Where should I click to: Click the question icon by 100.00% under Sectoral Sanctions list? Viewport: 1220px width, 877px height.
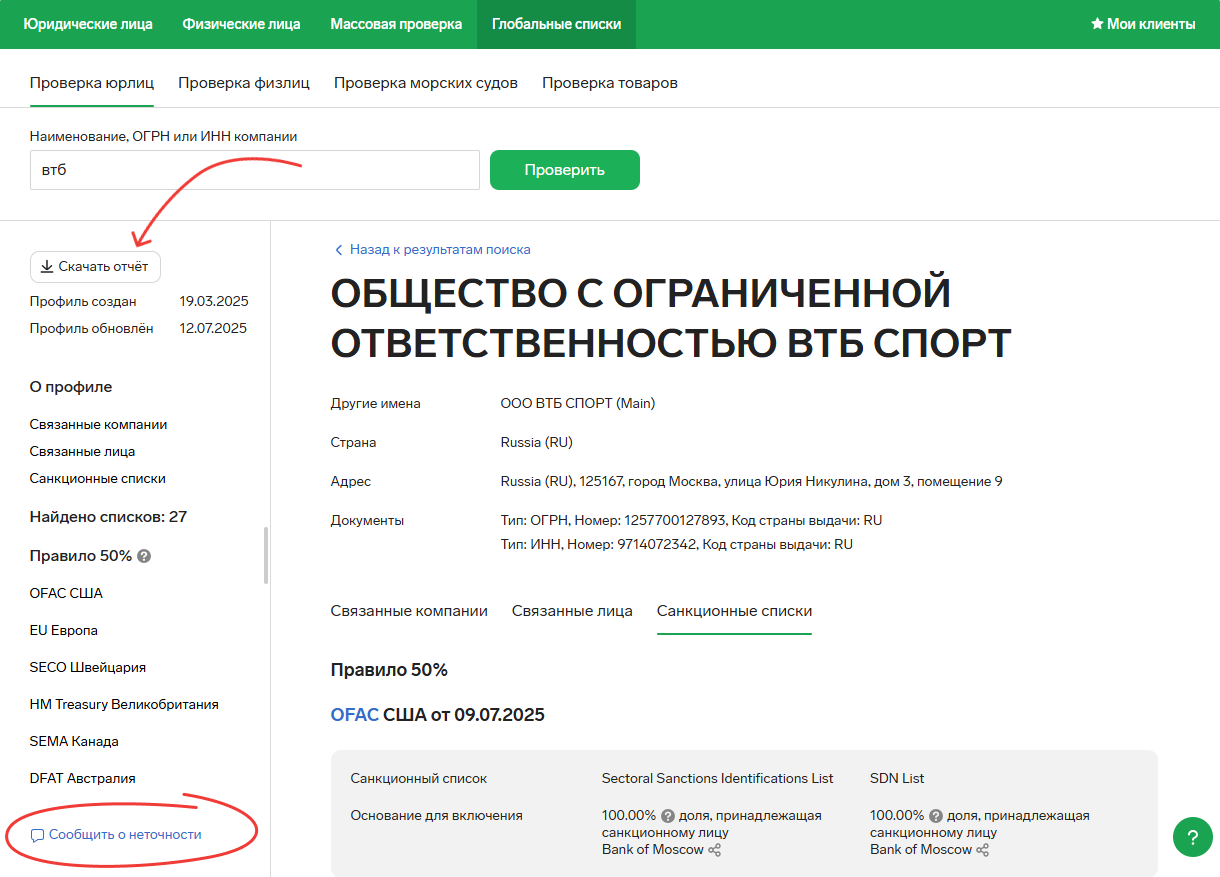668,816
